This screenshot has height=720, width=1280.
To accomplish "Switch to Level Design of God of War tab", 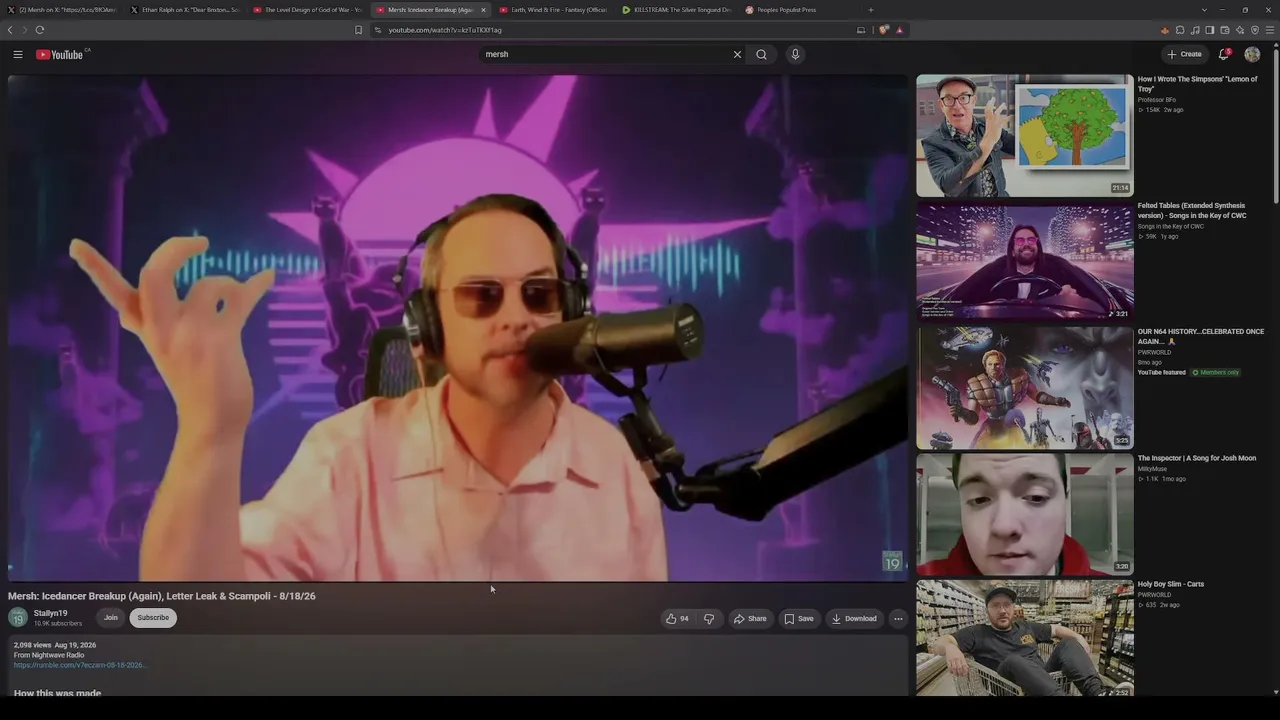I will point(308,10).
